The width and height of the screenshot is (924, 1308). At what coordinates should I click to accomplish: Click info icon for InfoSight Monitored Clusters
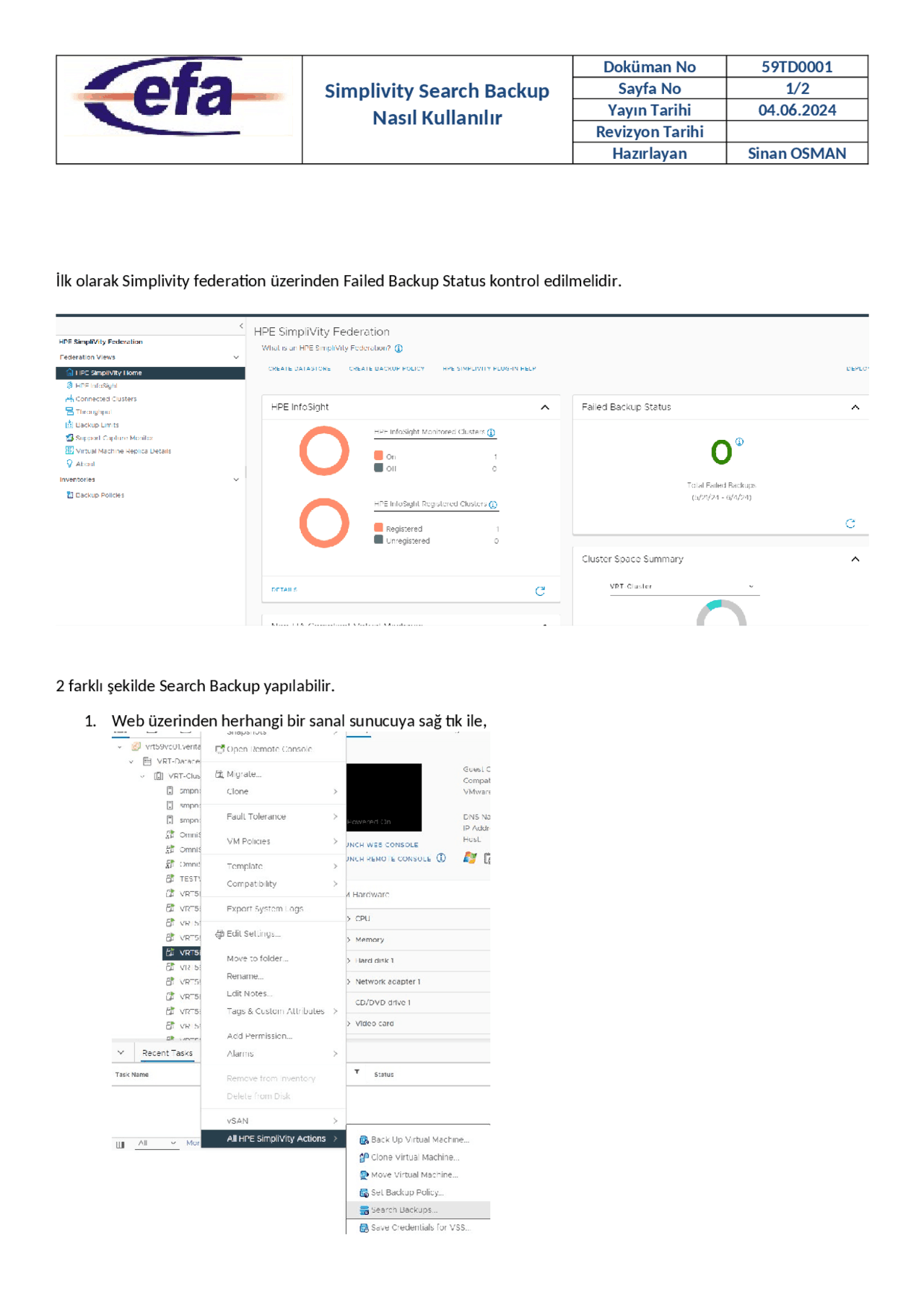pos(492,433)
